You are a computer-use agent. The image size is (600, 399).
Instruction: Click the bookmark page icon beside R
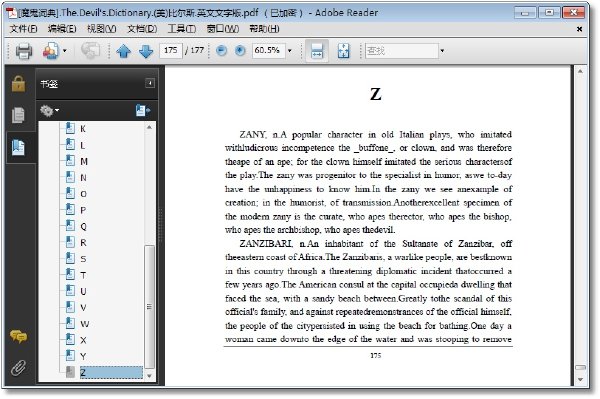tap(70, 242)
